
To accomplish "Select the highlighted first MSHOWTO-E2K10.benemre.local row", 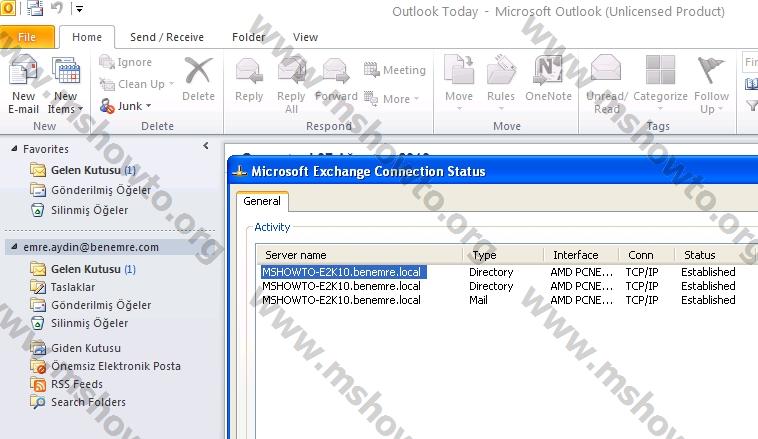I will 343,272.
